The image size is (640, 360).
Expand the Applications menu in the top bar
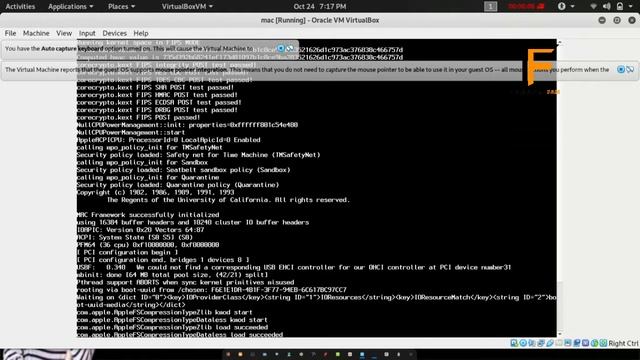71,7
